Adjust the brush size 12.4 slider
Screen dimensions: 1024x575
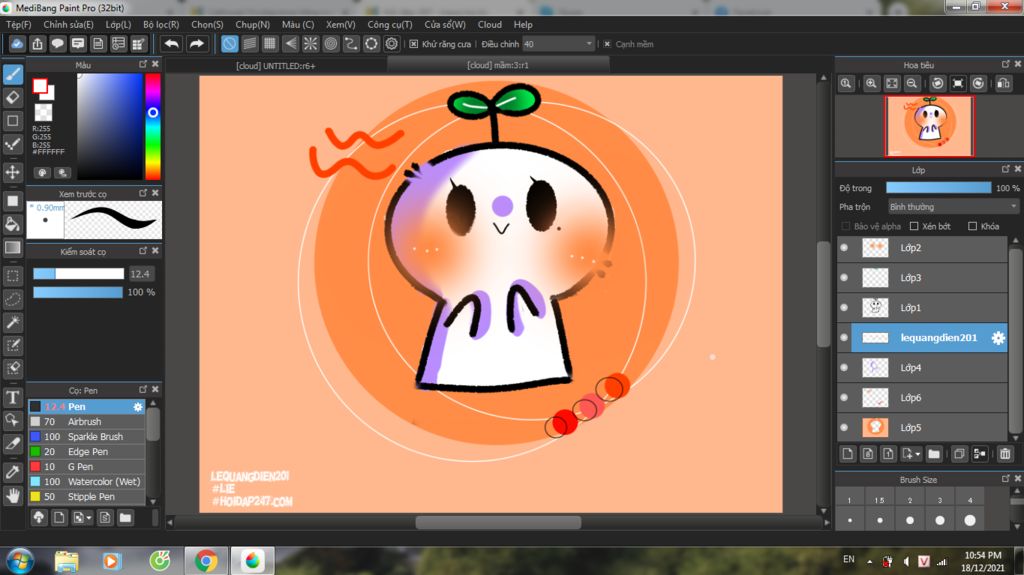[78, 274]
